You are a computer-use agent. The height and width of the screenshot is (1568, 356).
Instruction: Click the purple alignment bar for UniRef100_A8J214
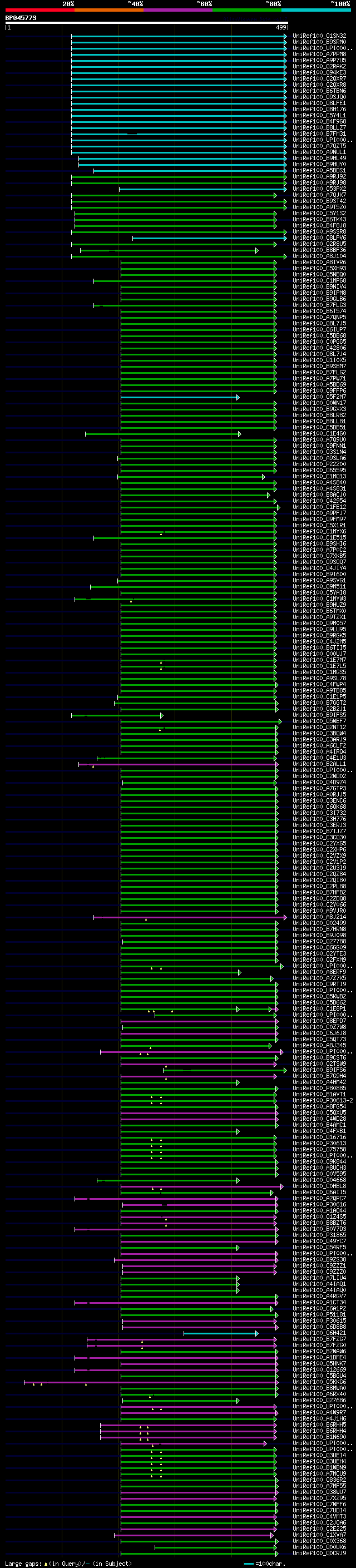pyautogui.click(x=189, y=917)
